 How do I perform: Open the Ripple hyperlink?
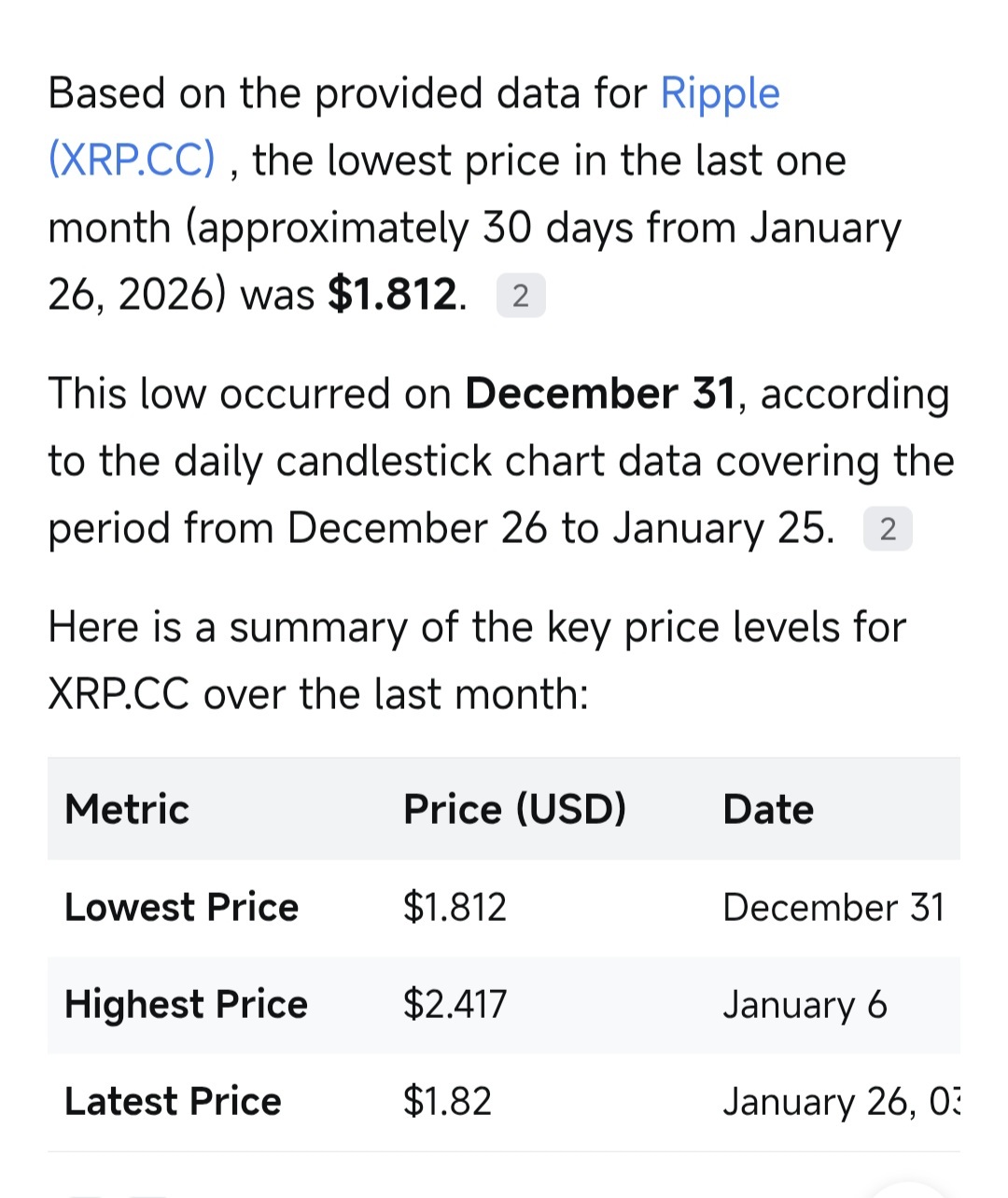point(720,95)
